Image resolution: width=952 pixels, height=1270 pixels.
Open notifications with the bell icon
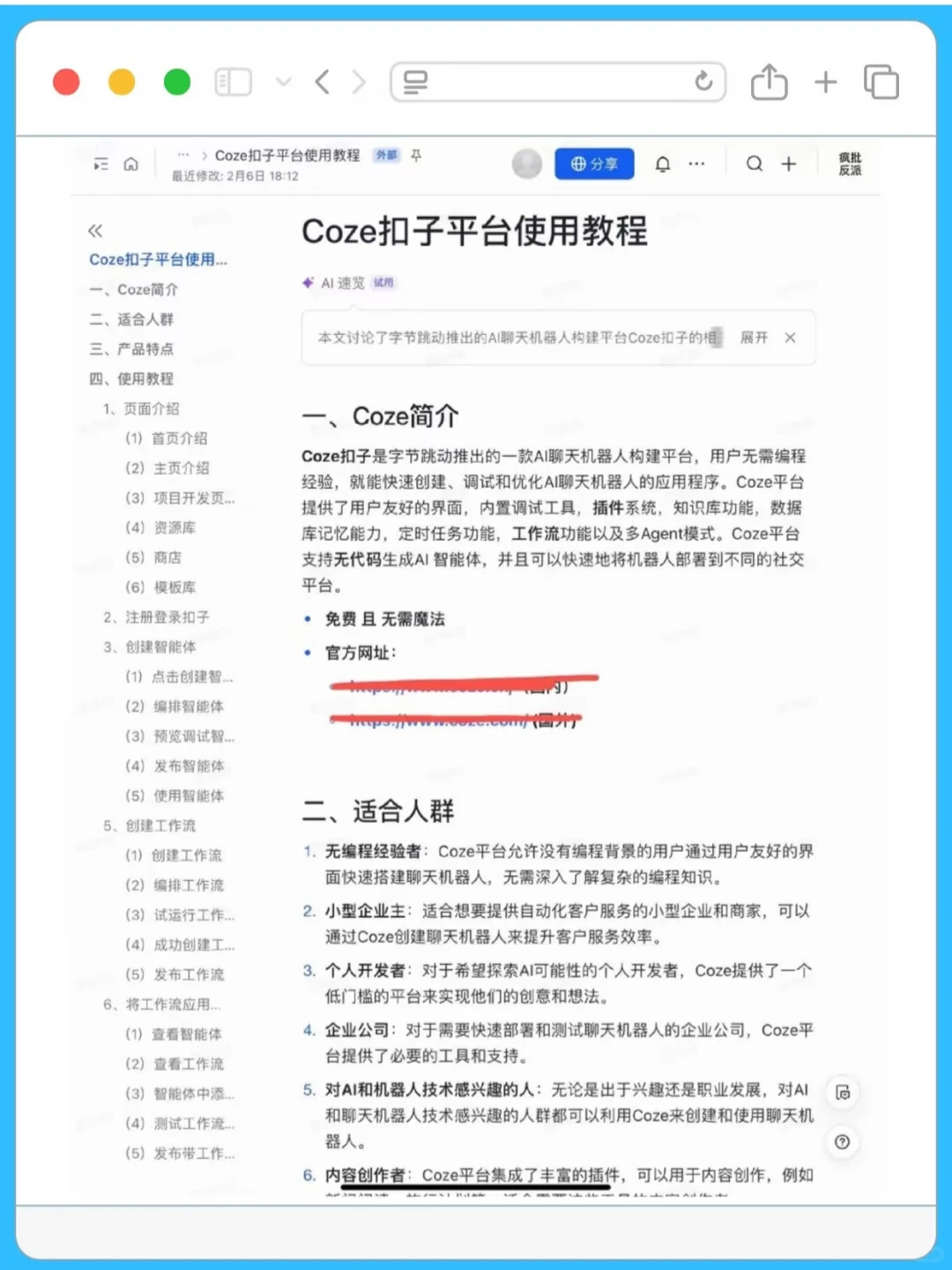tap(663, 164)
